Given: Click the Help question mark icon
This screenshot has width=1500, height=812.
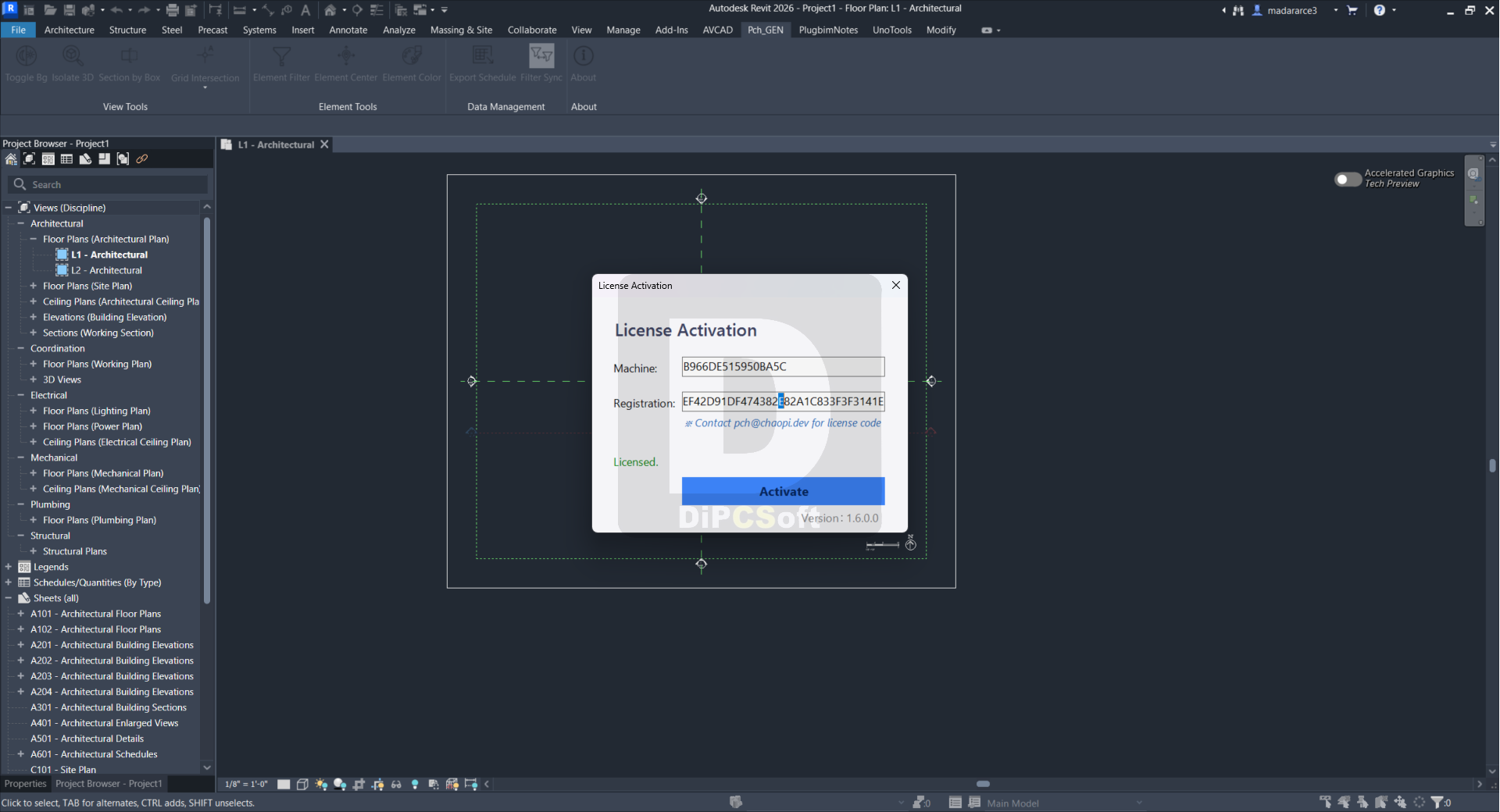Looking at the screenshot, I should 1380,10.
